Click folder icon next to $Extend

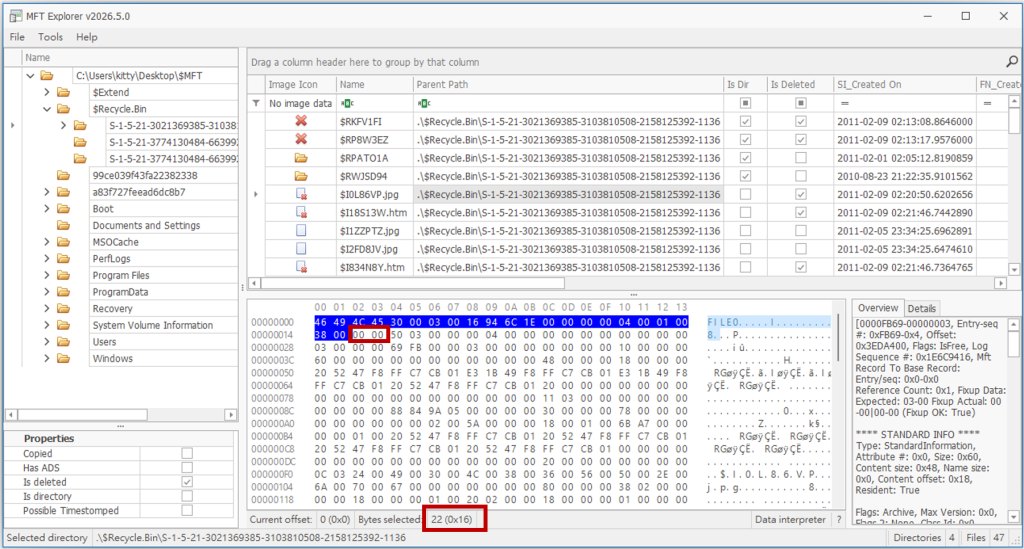point(63,92)
